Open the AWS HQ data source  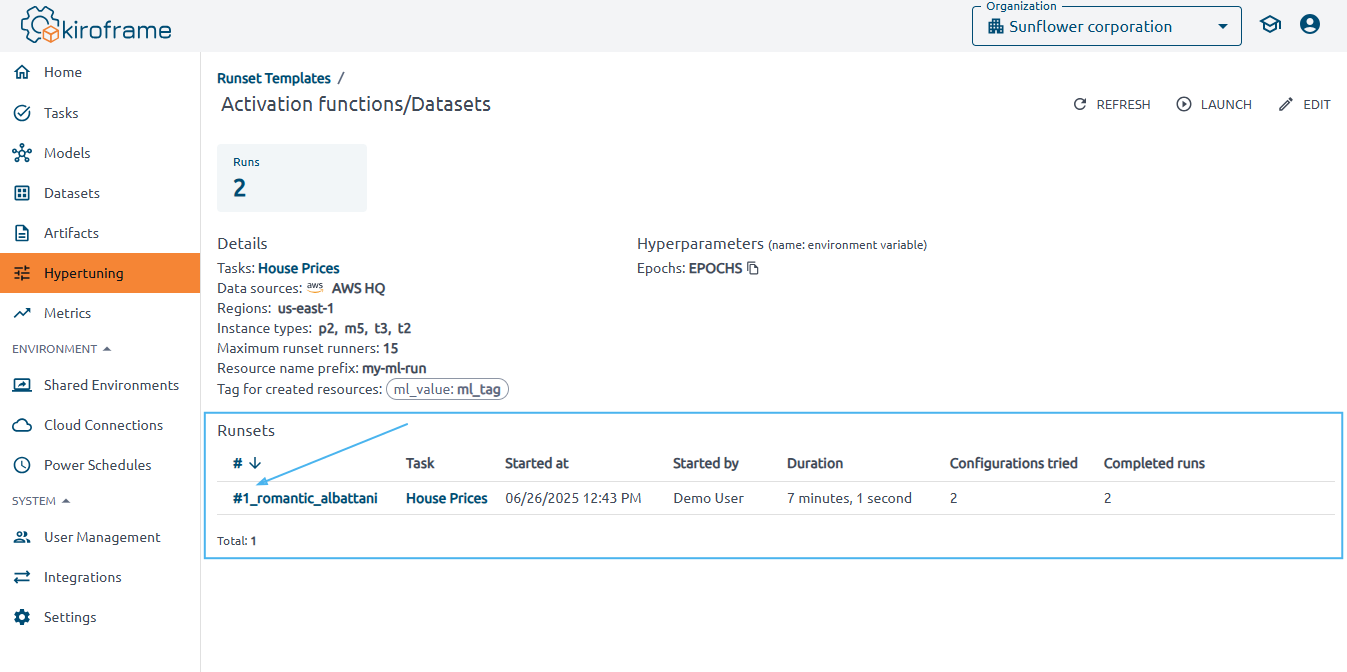358,288
